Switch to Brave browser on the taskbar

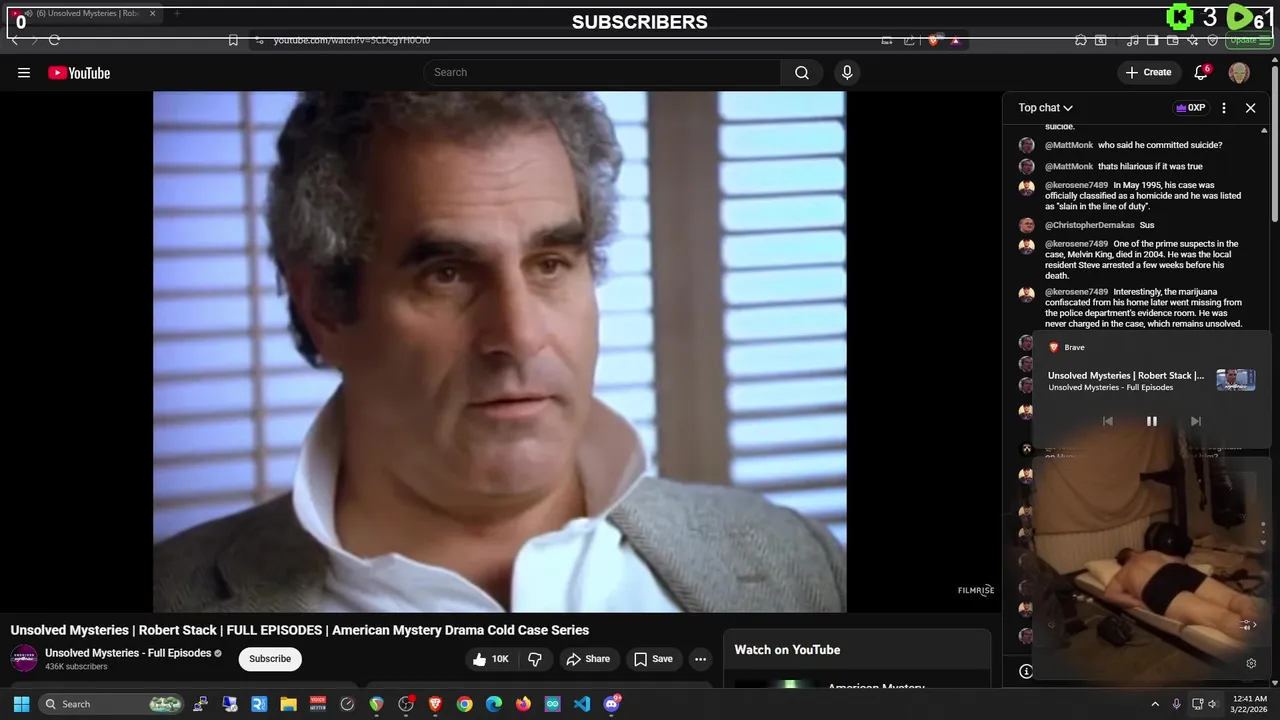(435, 704)
